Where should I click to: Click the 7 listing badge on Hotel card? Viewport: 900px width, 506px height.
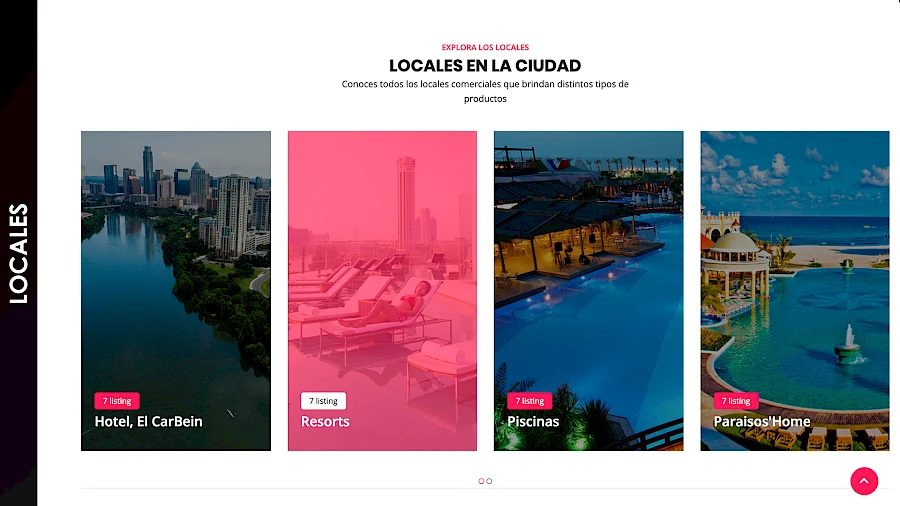pos(117,400)
